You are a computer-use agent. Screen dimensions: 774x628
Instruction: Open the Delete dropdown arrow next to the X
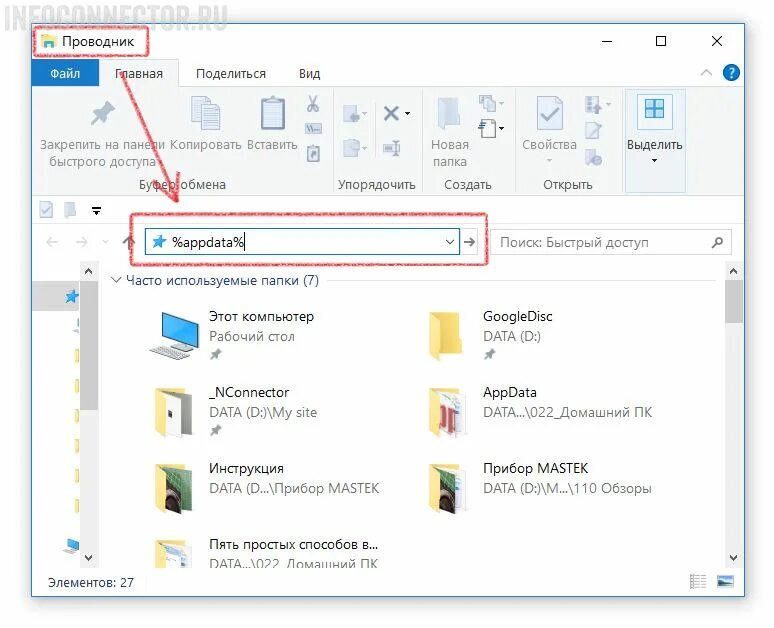pos(408,114)
